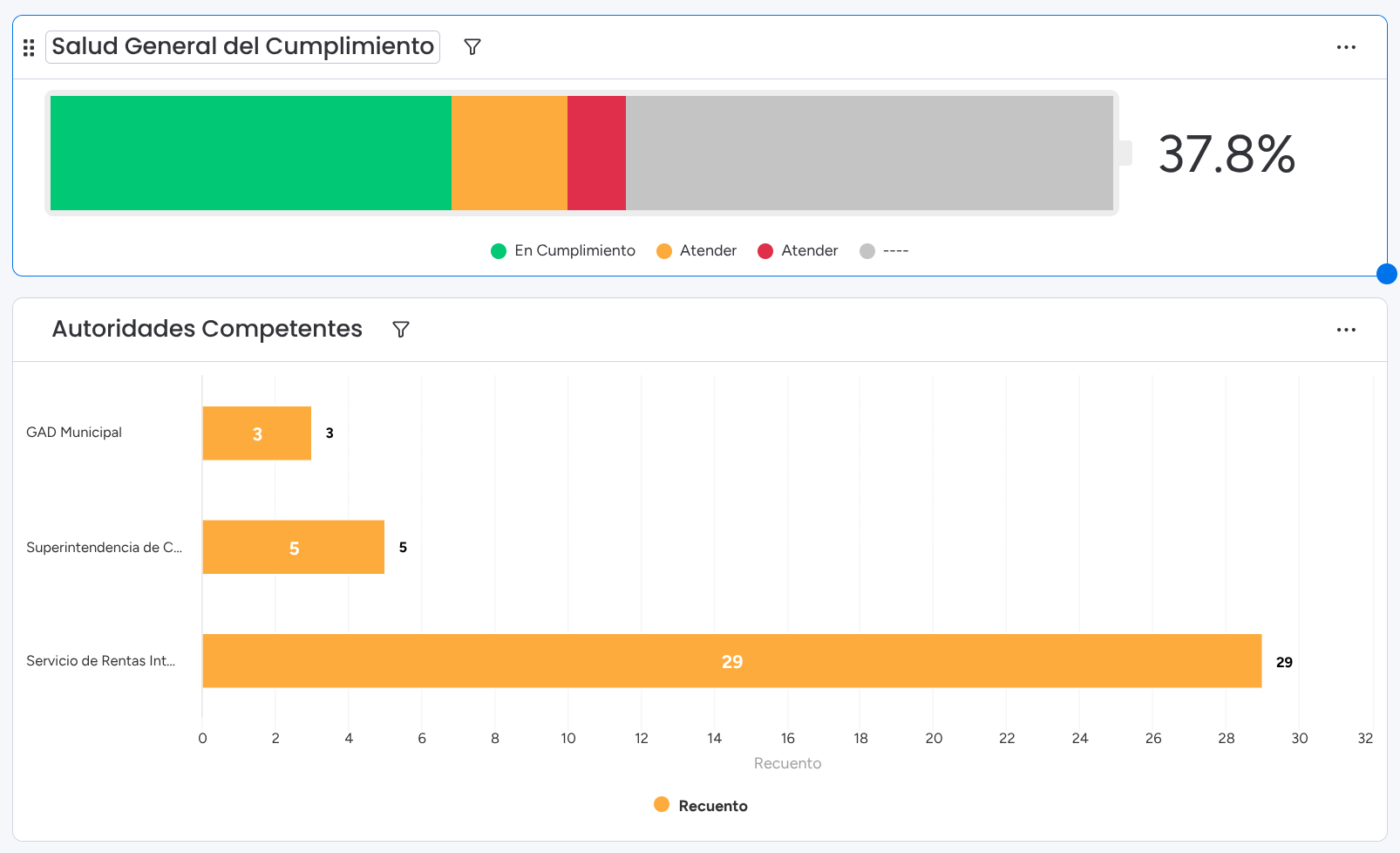The image size is (1400, 853).
Task: Open three-dot menu of Salud General widget
Action: 1346,47
